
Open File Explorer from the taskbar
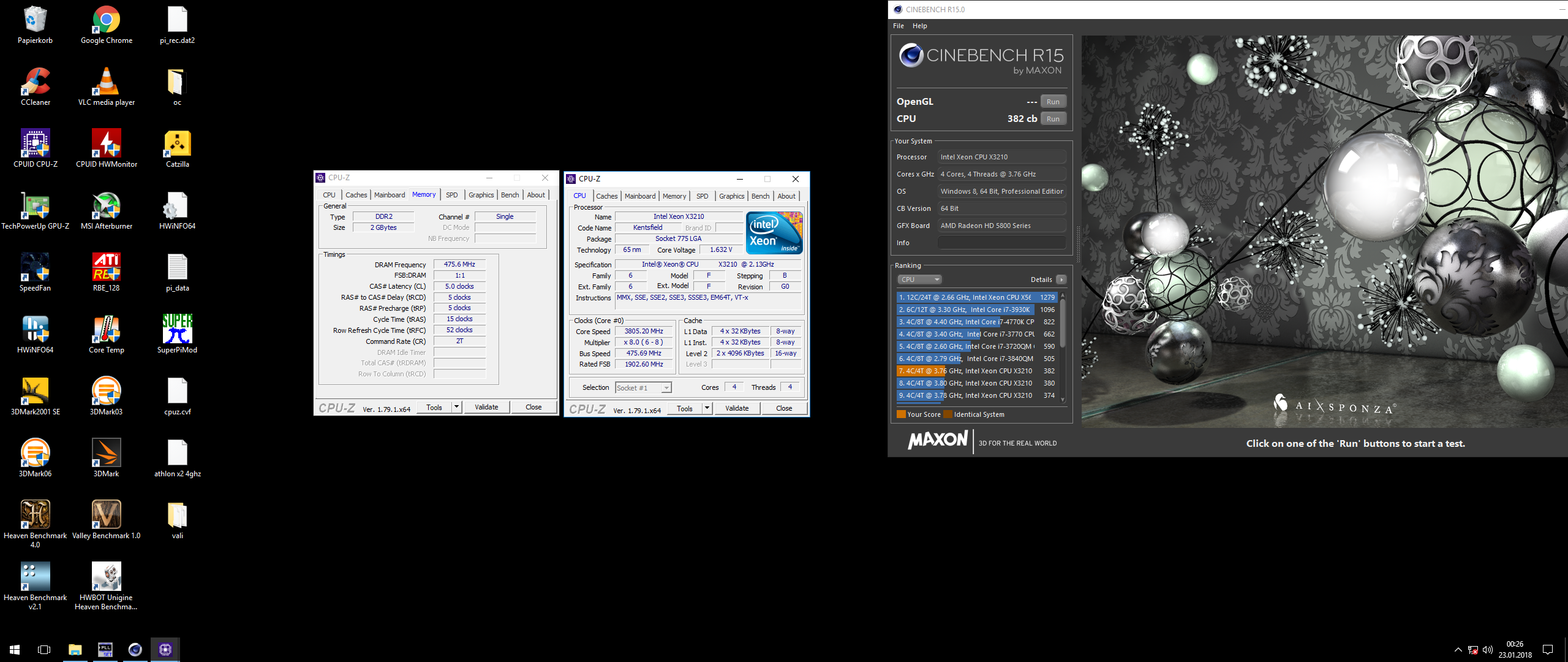(x=75, y=649)
